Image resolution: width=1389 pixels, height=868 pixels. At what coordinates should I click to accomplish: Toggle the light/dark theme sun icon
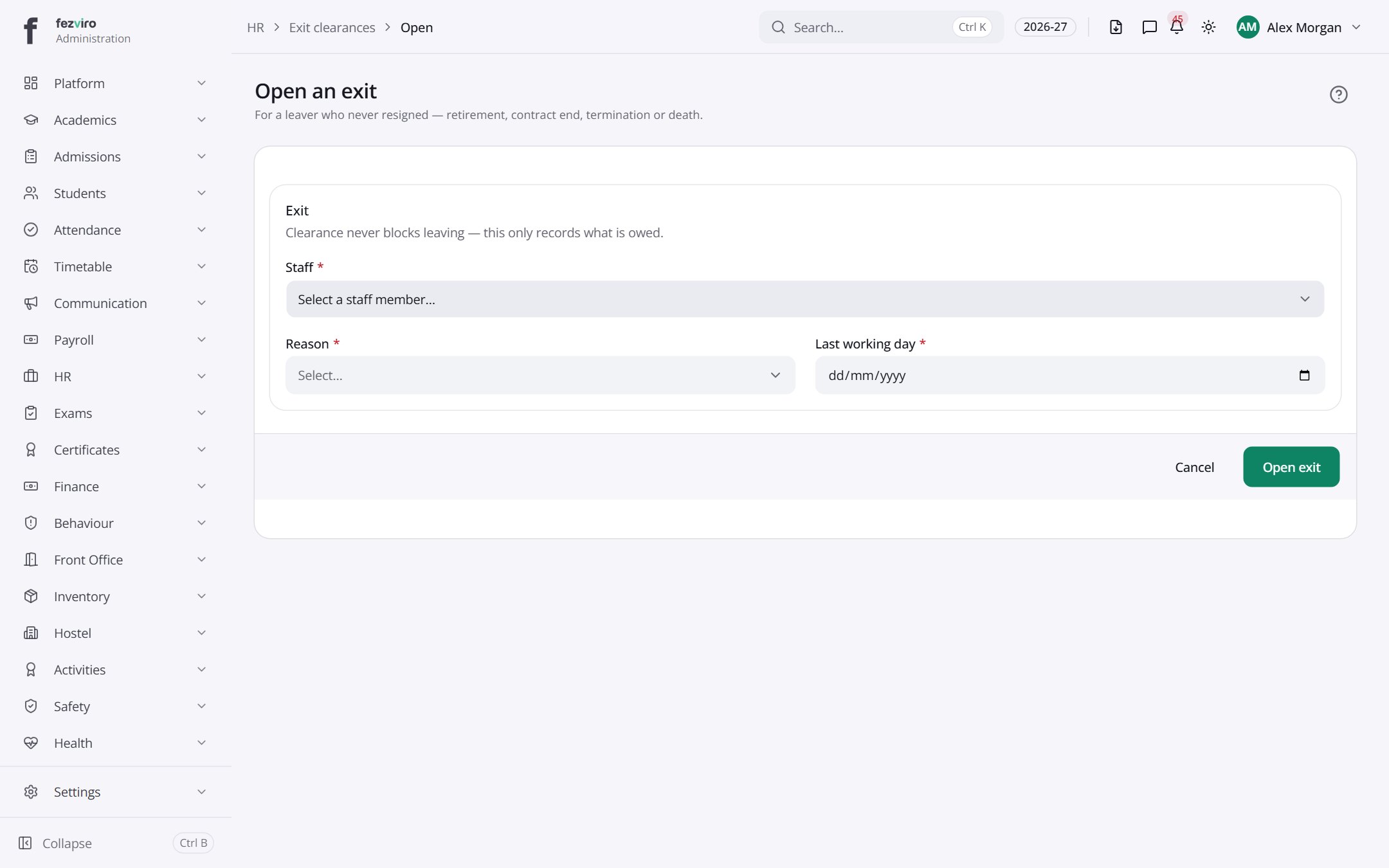point(1208,27)
